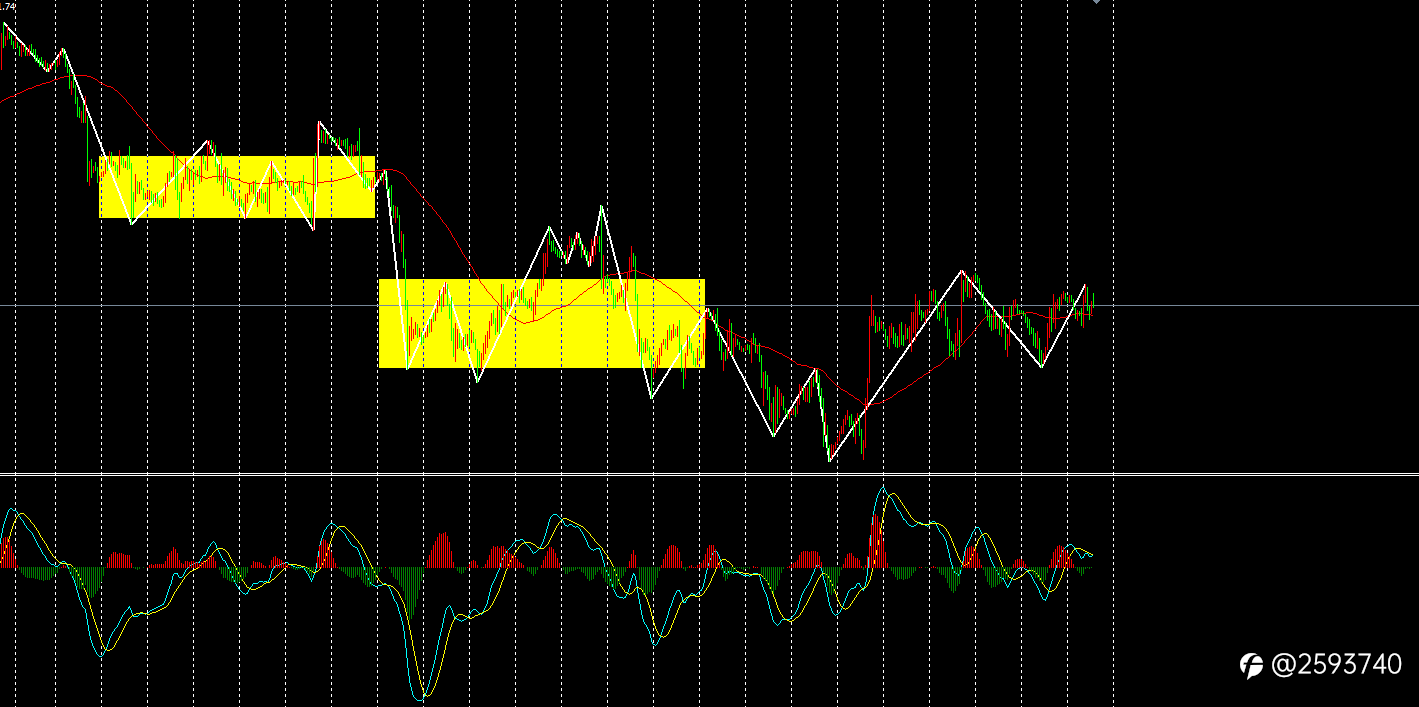The width and height of the screenshot is (1419, 707).
Task: Select the lower, larger yellow rectangle
Action: (x=542, y=323)
